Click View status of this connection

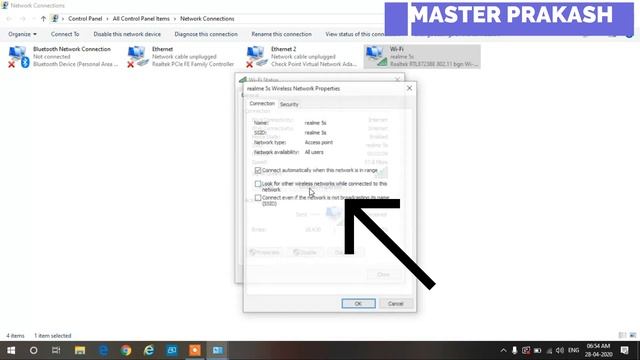pyautogui.click(x=355, y=34)
